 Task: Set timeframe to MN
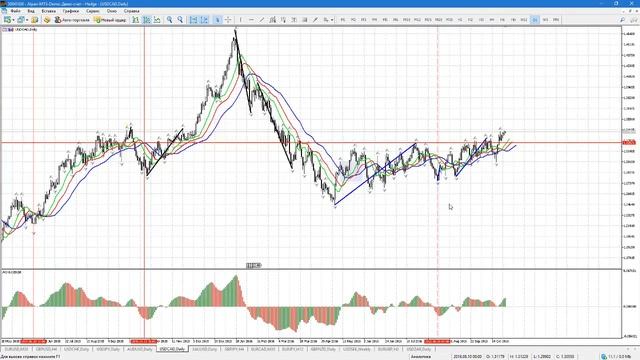coord(556,20)
